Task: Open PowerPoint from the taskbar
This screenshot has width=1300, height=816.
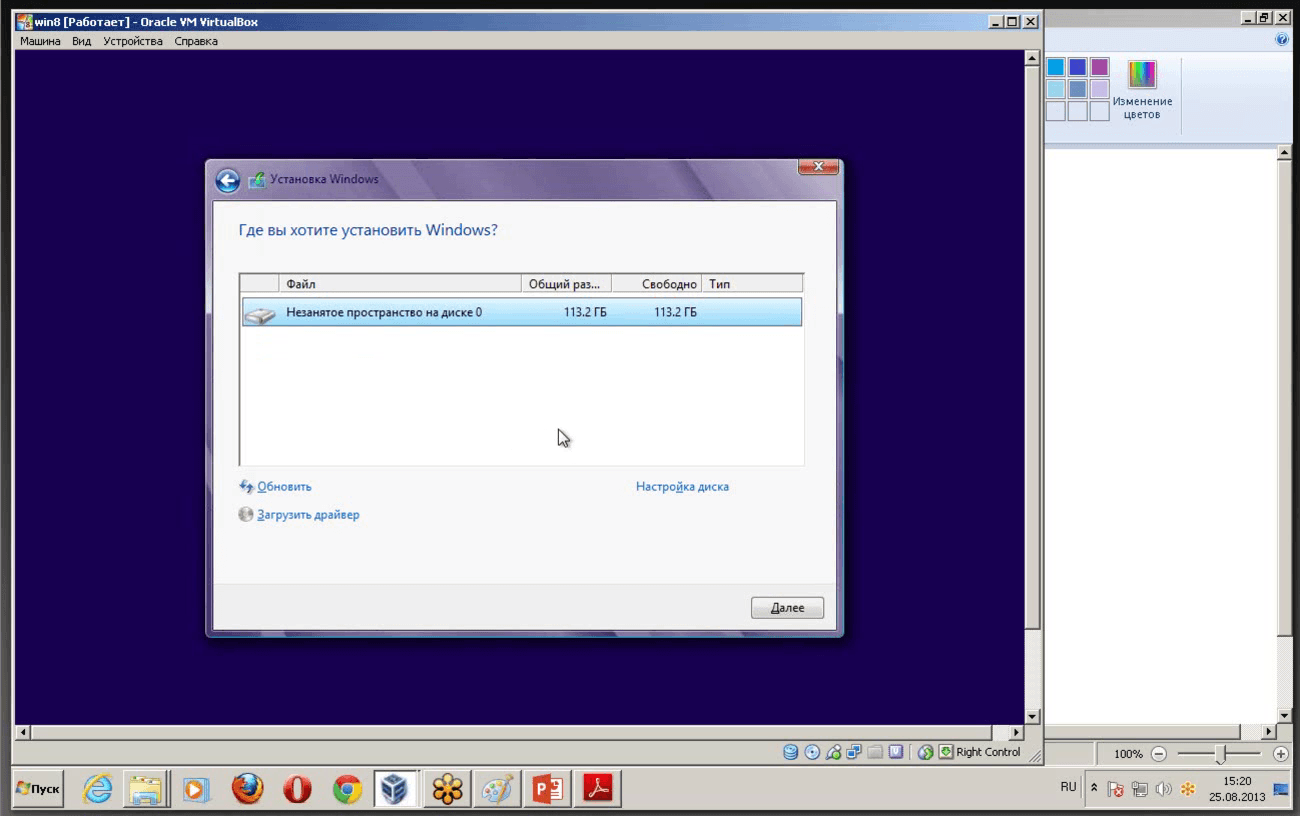Action: pyautogui.click(x=548, y=789)
